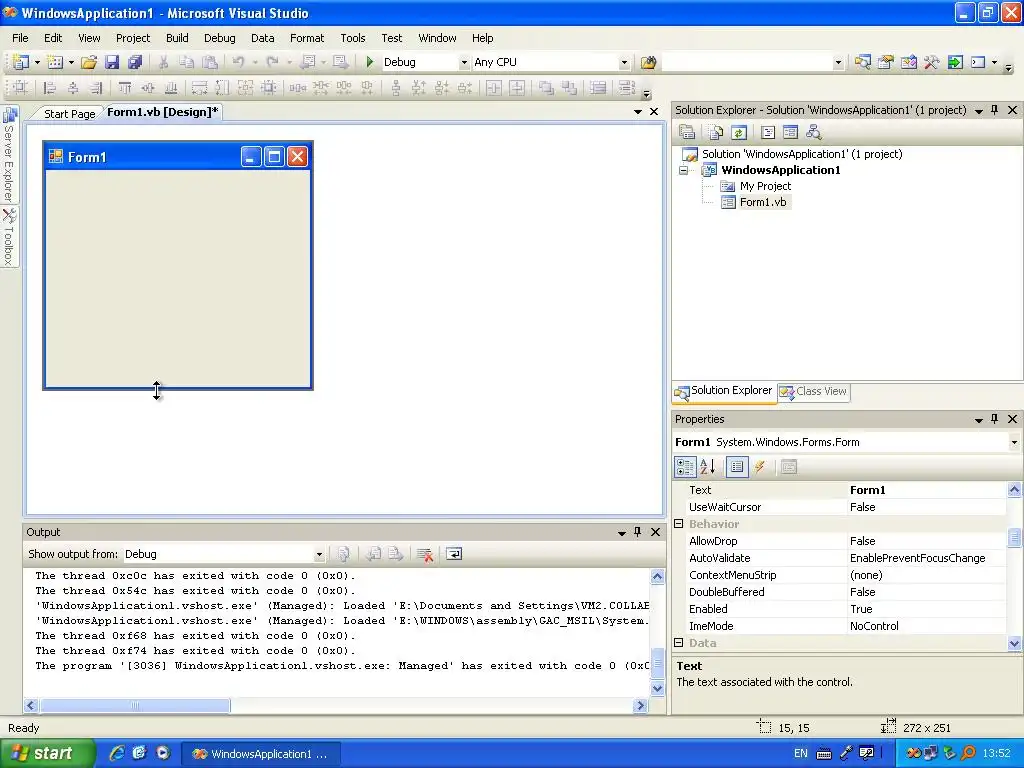Image resolution: width=1024 pixels, height=768 pixels.
Task: Open the Properties Window toolbar icon
Action: point(886,62)
